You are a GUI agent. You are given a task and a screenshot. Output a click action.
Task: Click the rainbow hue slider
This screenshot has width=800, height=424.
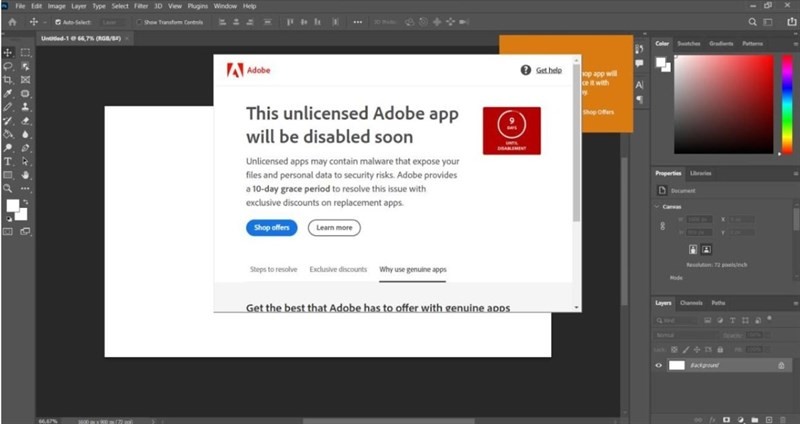pos(787,104)
